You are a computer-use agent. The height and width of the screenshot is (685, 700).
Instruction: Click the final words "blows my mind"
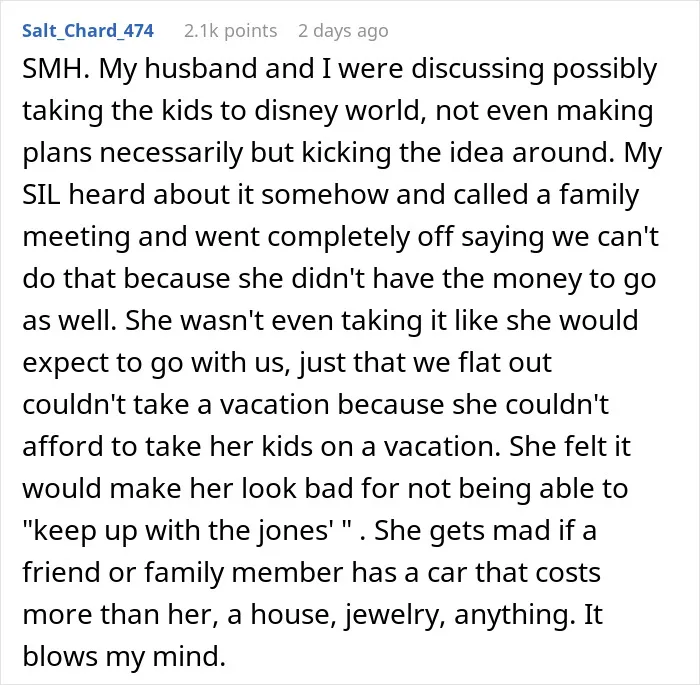pos(124,656)
